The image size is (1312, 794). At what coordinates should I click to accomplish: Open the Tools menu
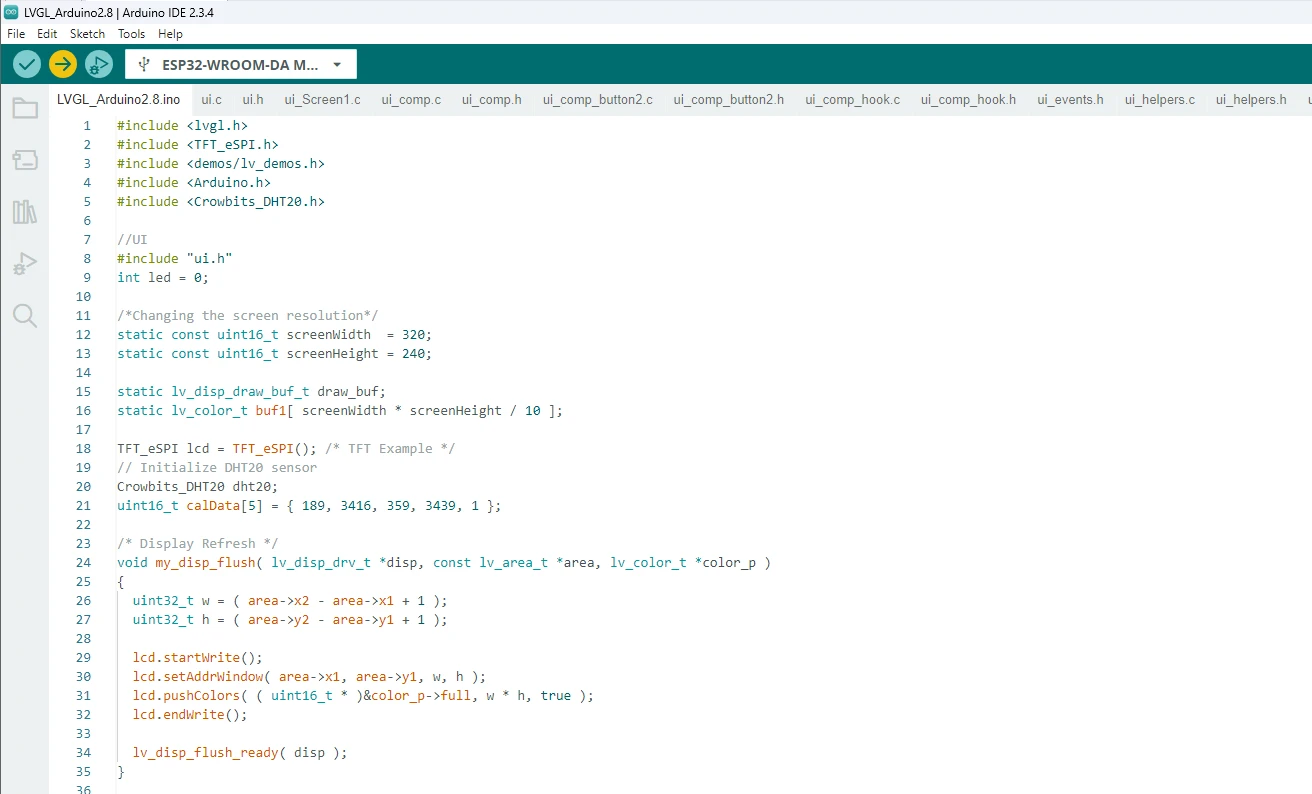131,34
